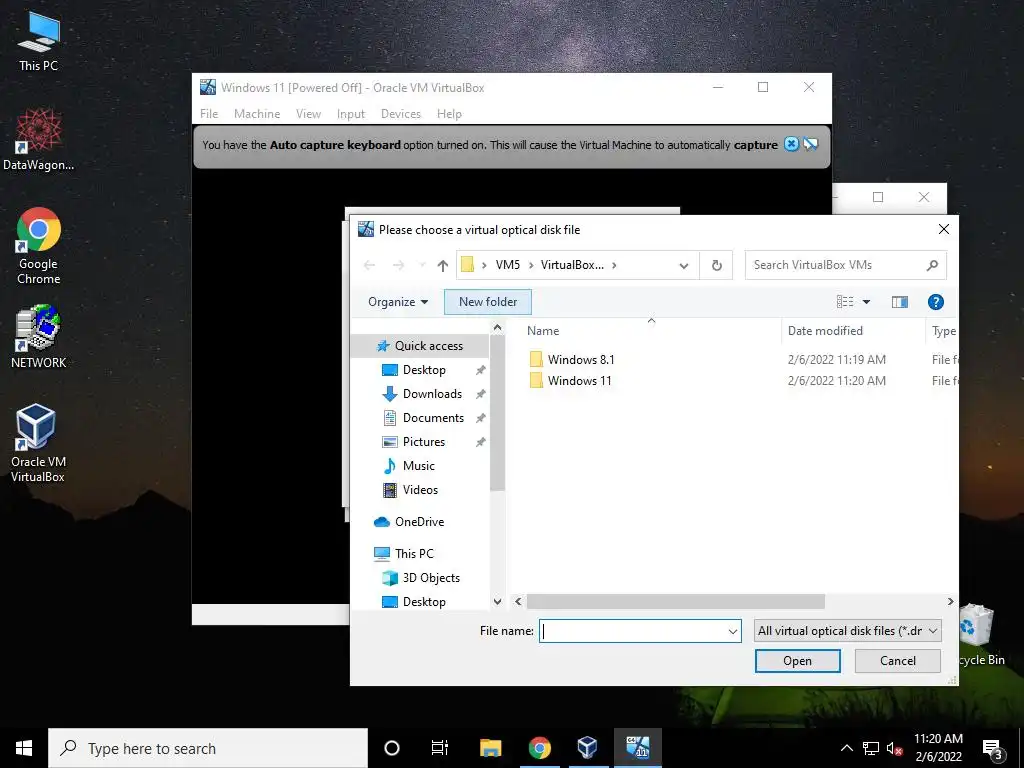Open the Windows Start menu
This screenshot has height=768, width=1024.
tap(24, 748)
